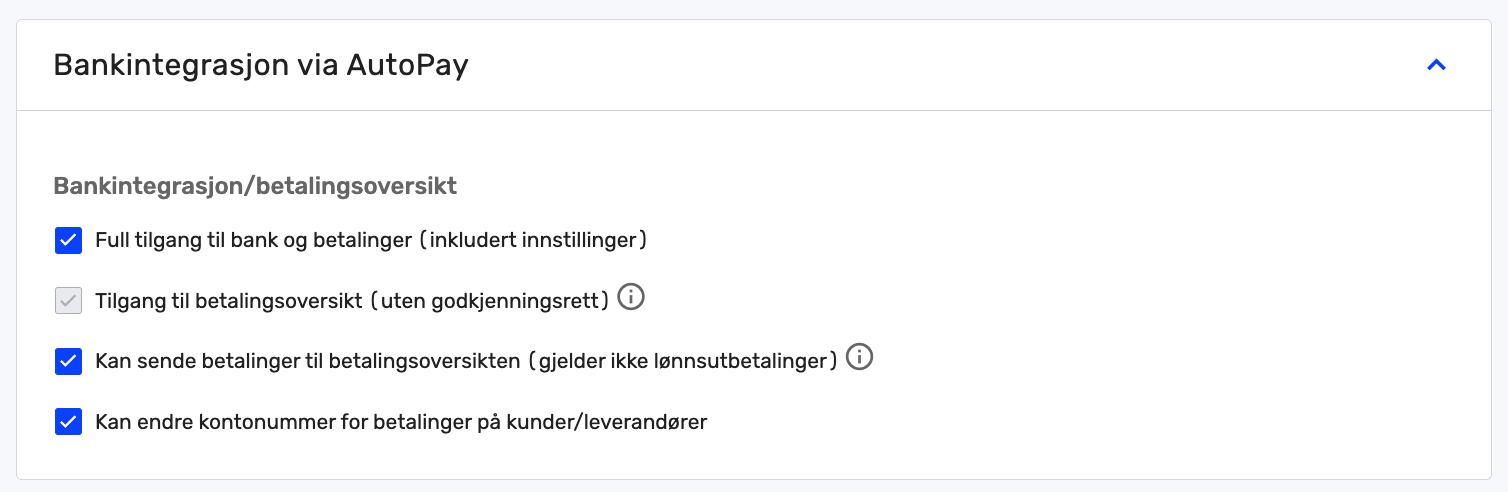
Task: Toggle disabled Tilgang til betalingsoversikt checkbox
Action: pyautogui.click(x=68, y=301)
